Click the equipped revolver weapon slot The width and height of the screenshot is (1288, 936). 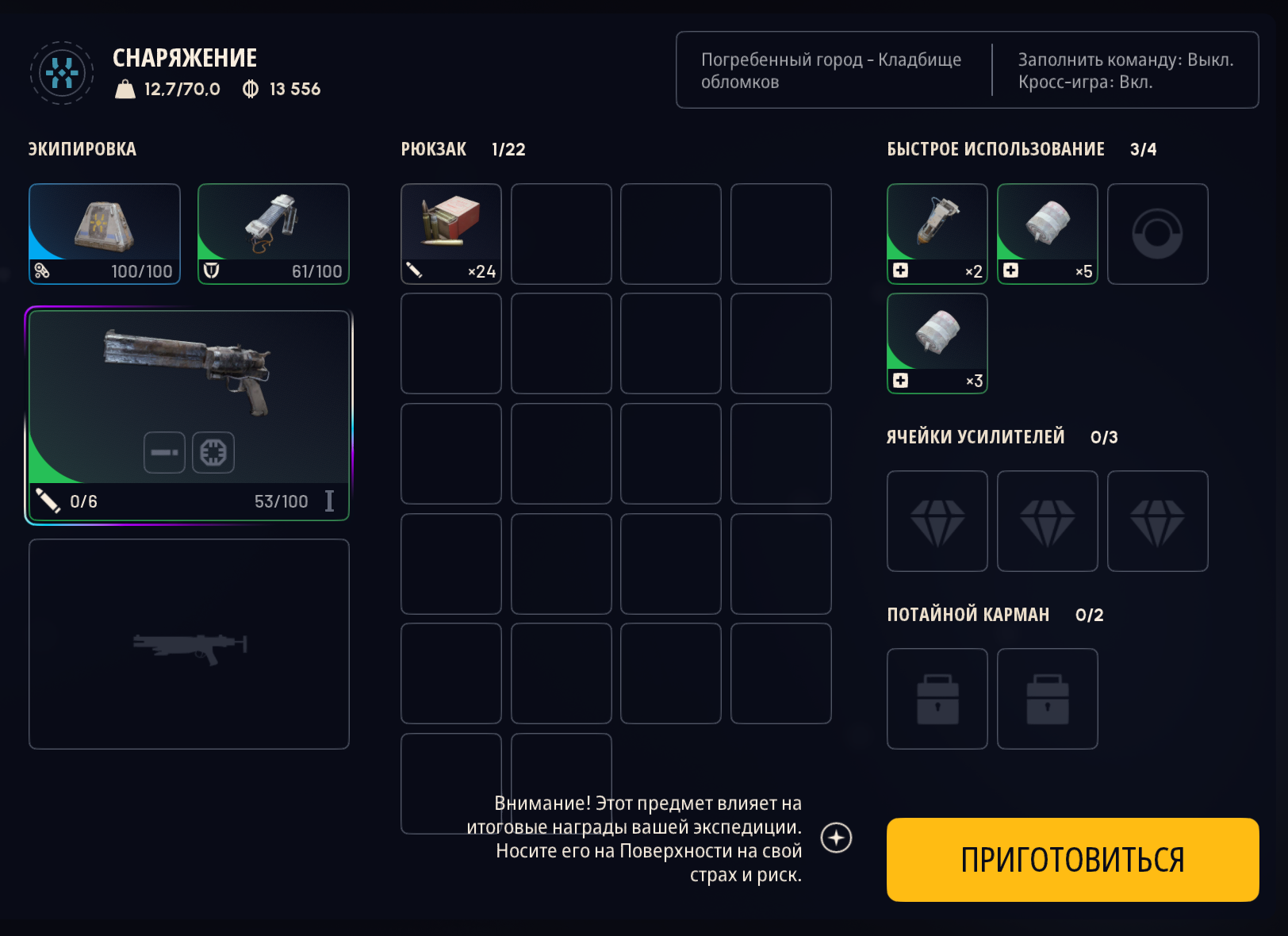(x=189, y=416)
